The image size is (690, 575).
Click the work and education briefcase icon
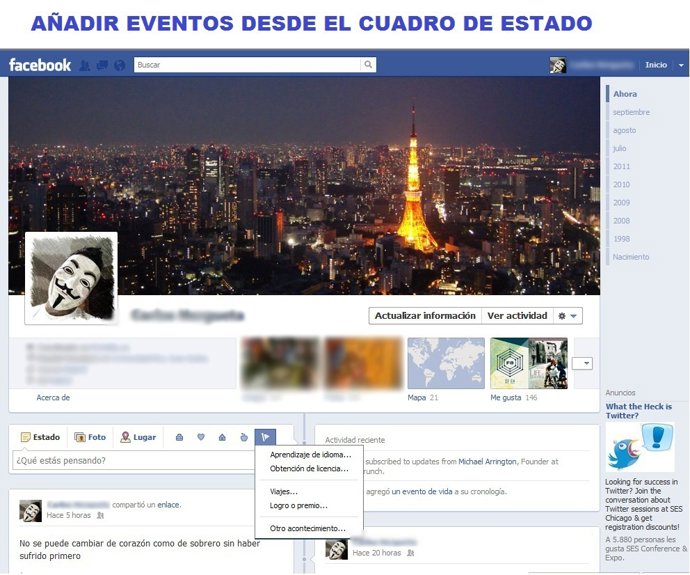pyautogui.click(x=179, y=437)
